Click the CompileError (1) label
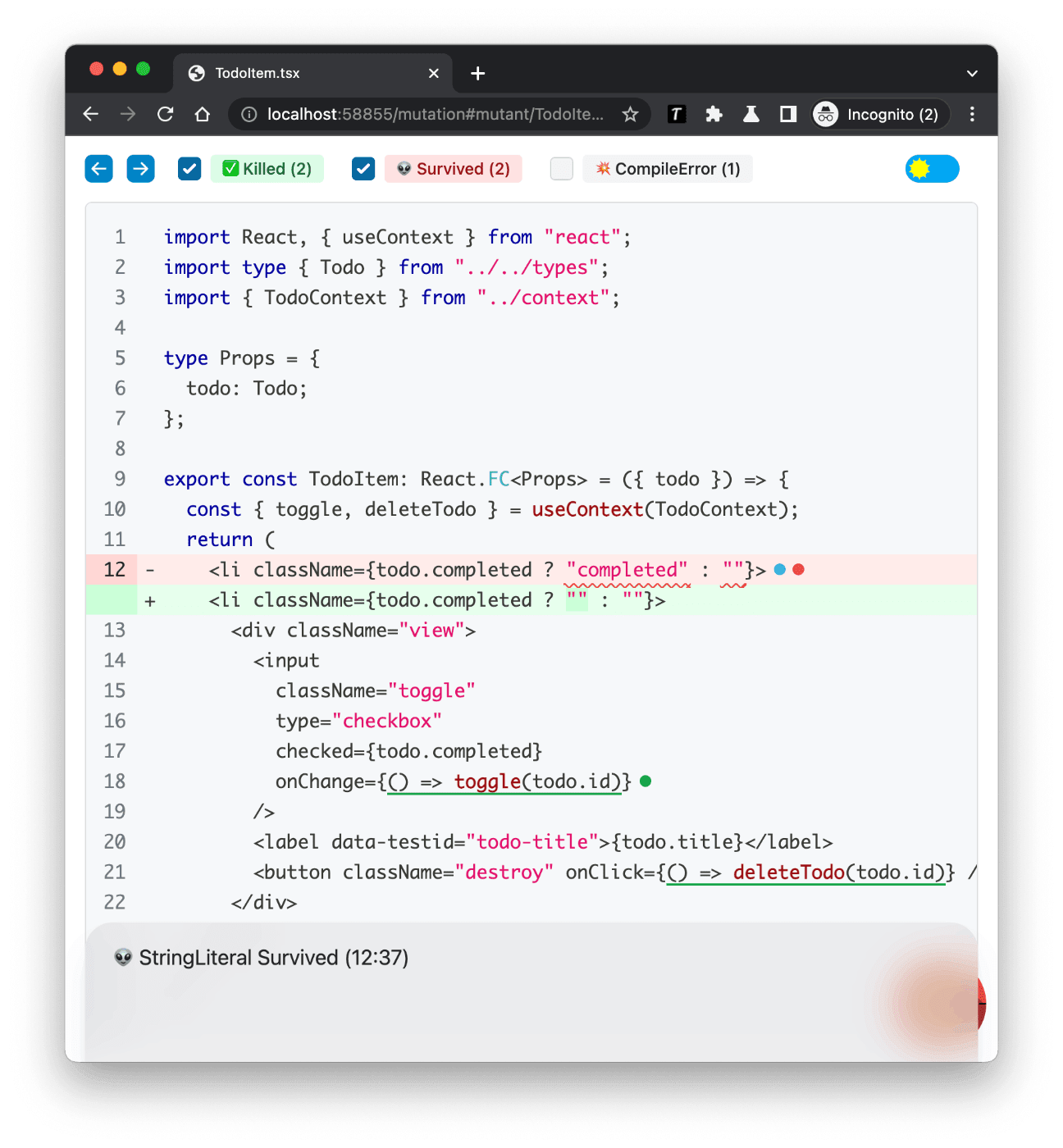This screenshot has width=1063, height=1148. pos(668,169)
